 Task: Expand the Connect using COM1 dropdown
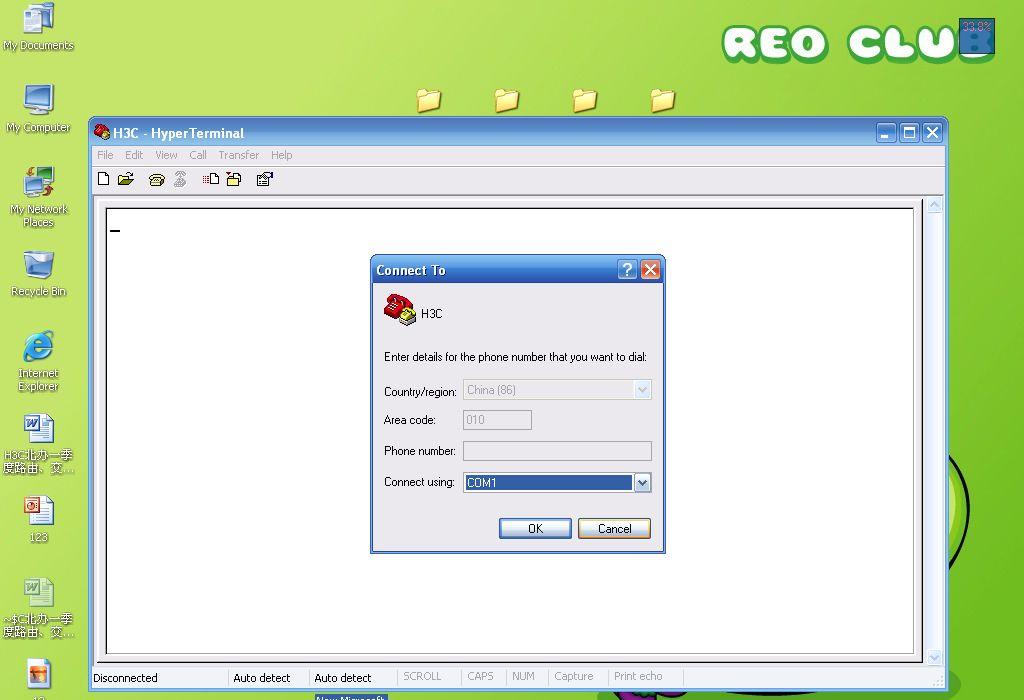(x=642, y=483)
